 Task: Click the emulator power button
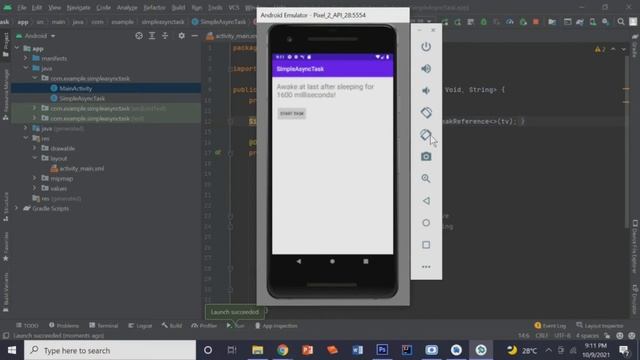(x=426, y=47)
